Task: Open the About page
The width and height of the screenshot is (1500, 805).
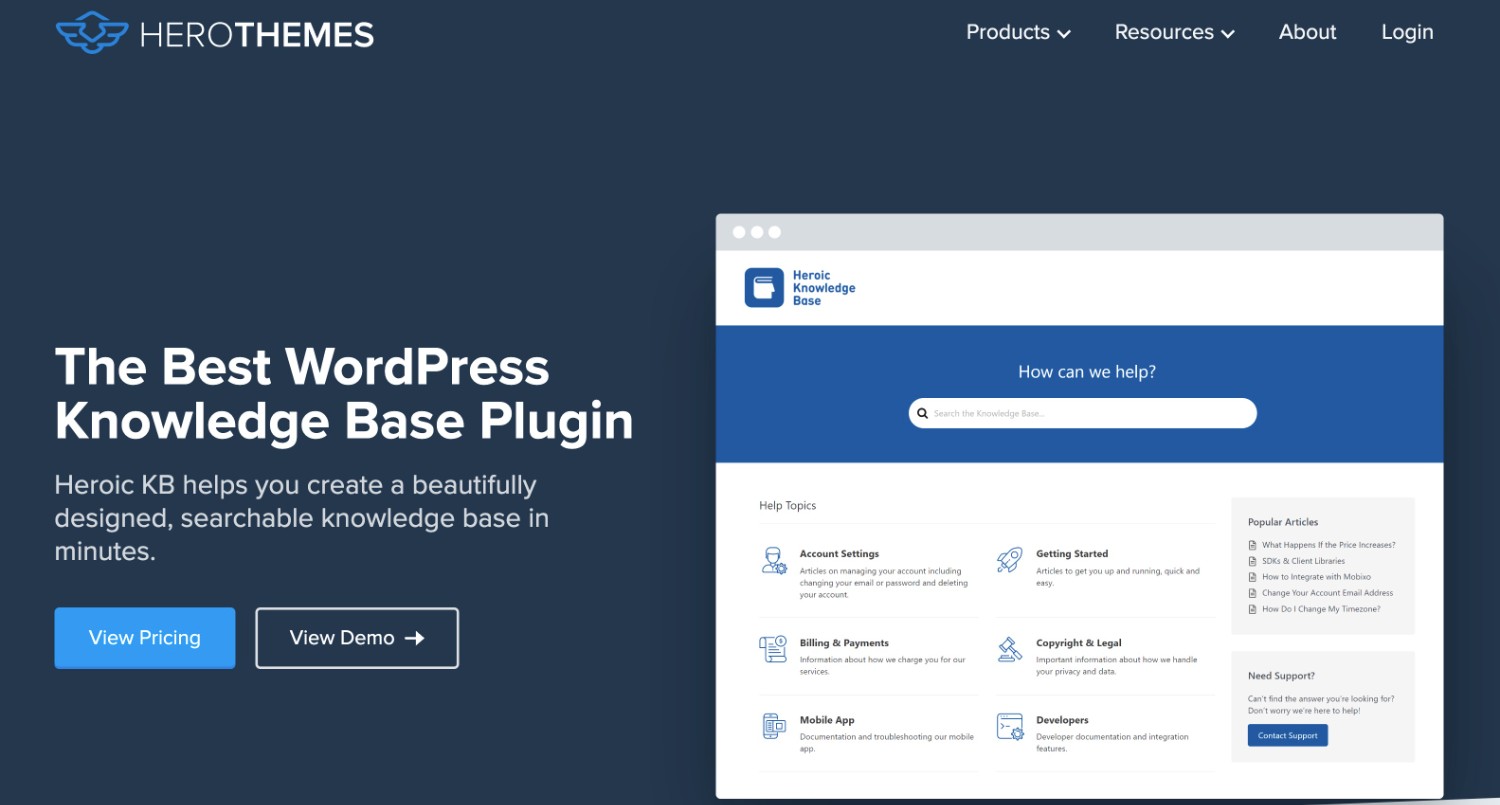Action: 1307,32
